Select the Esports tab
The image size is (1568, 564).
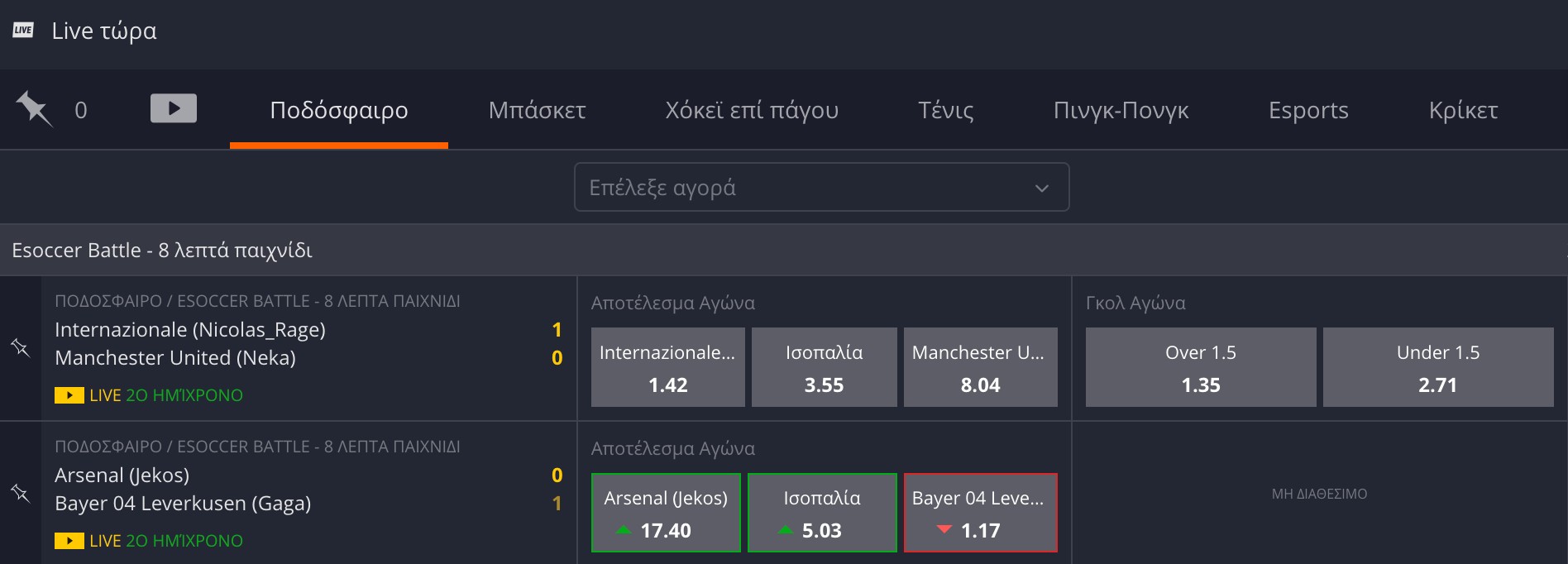(1307, 110)
